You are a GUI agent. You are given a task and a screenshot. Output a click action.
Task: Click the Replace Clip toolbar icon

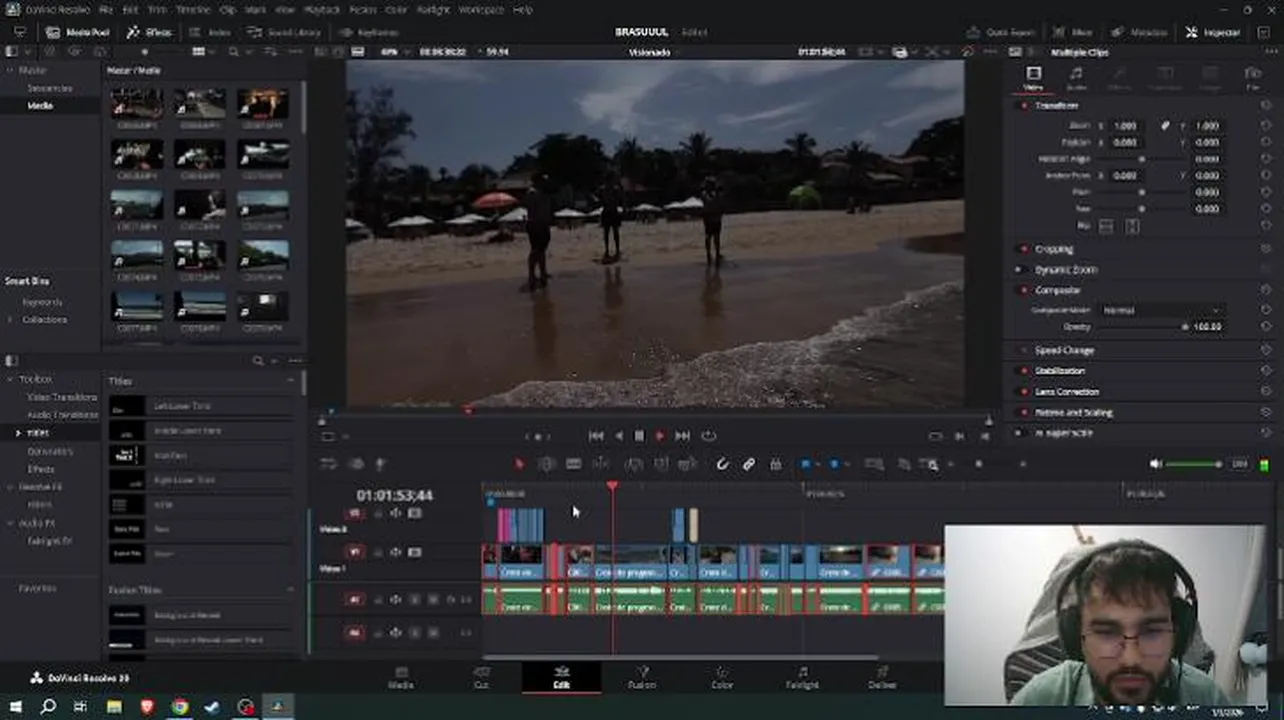tap(687, 464)
